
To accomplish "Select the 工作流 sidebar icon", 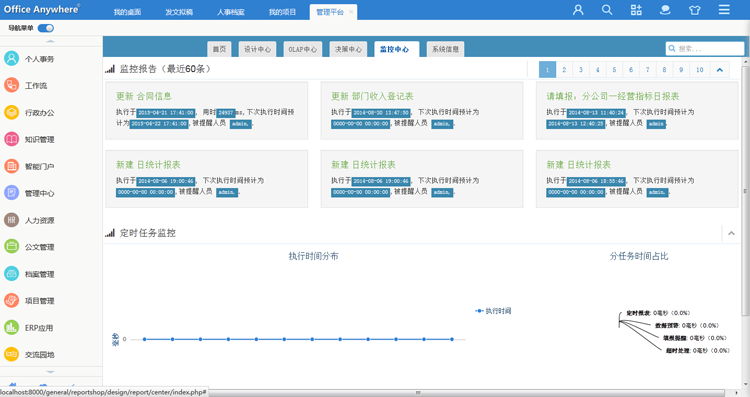I will pos(11,85).
